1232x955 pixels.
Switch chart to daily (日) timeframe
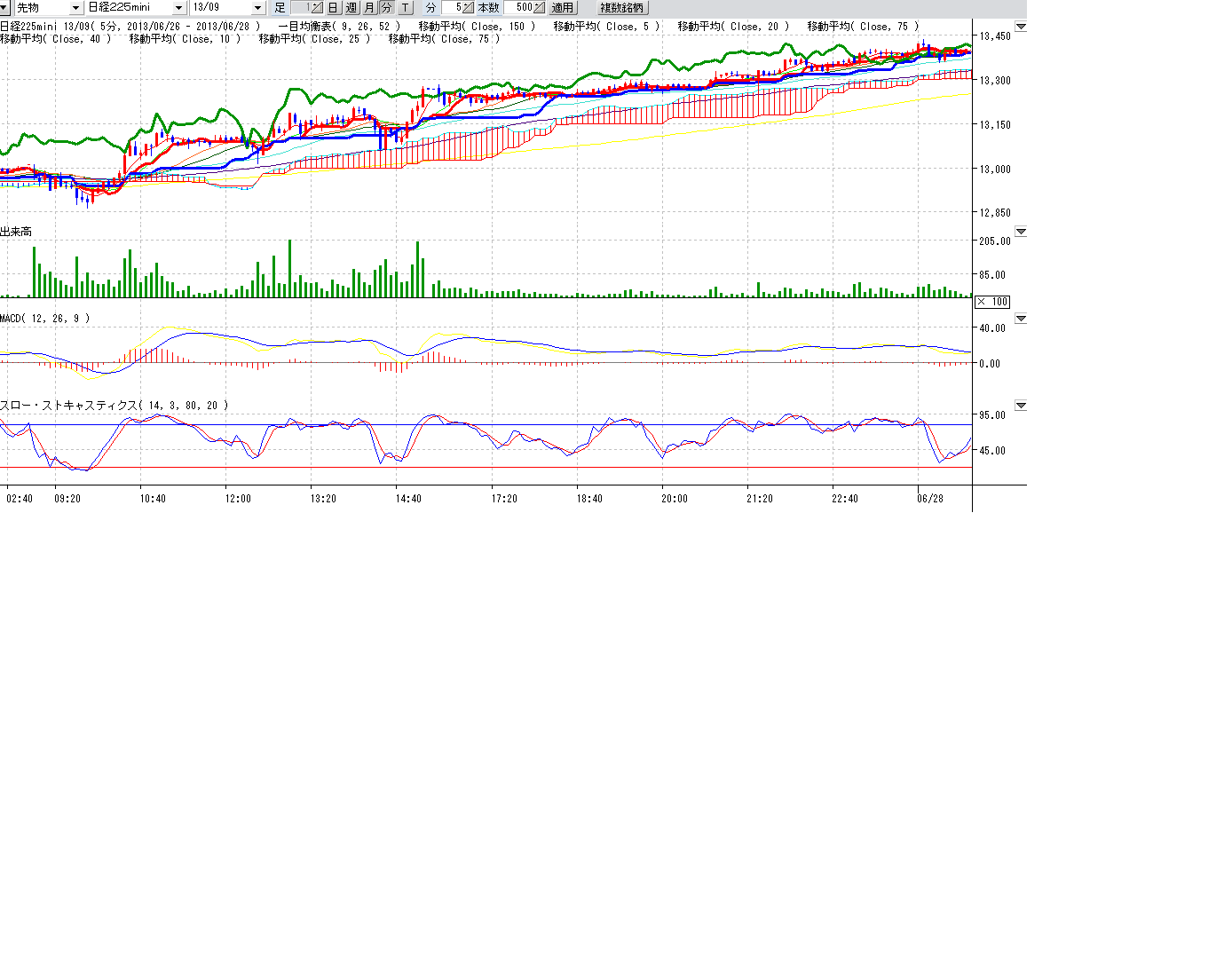click(333, 8)
